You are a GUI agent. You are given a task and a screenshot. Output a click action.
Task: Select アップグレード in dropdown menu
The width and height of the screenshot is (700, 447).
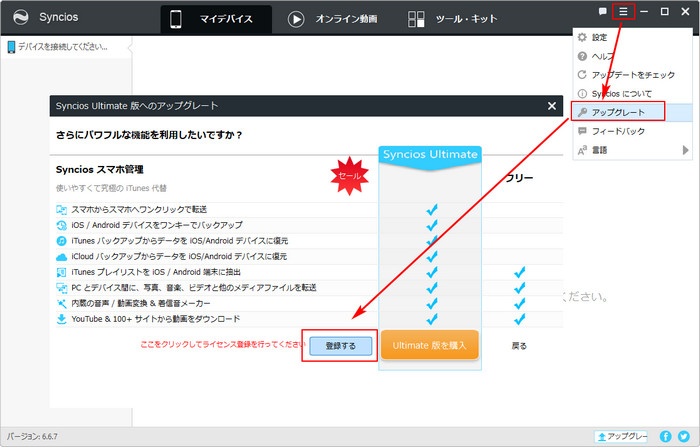(632, 113)
